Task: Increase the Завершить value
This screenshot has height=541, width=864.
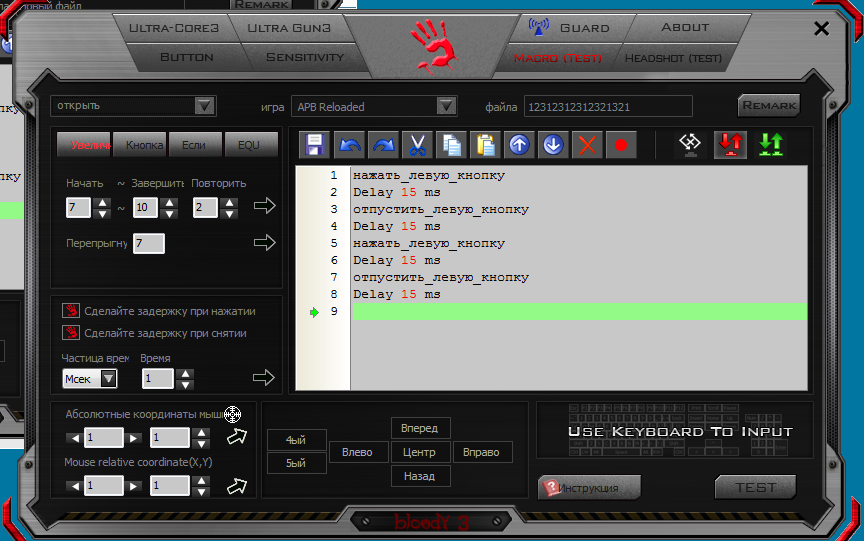Action: [x=169, y=202]
